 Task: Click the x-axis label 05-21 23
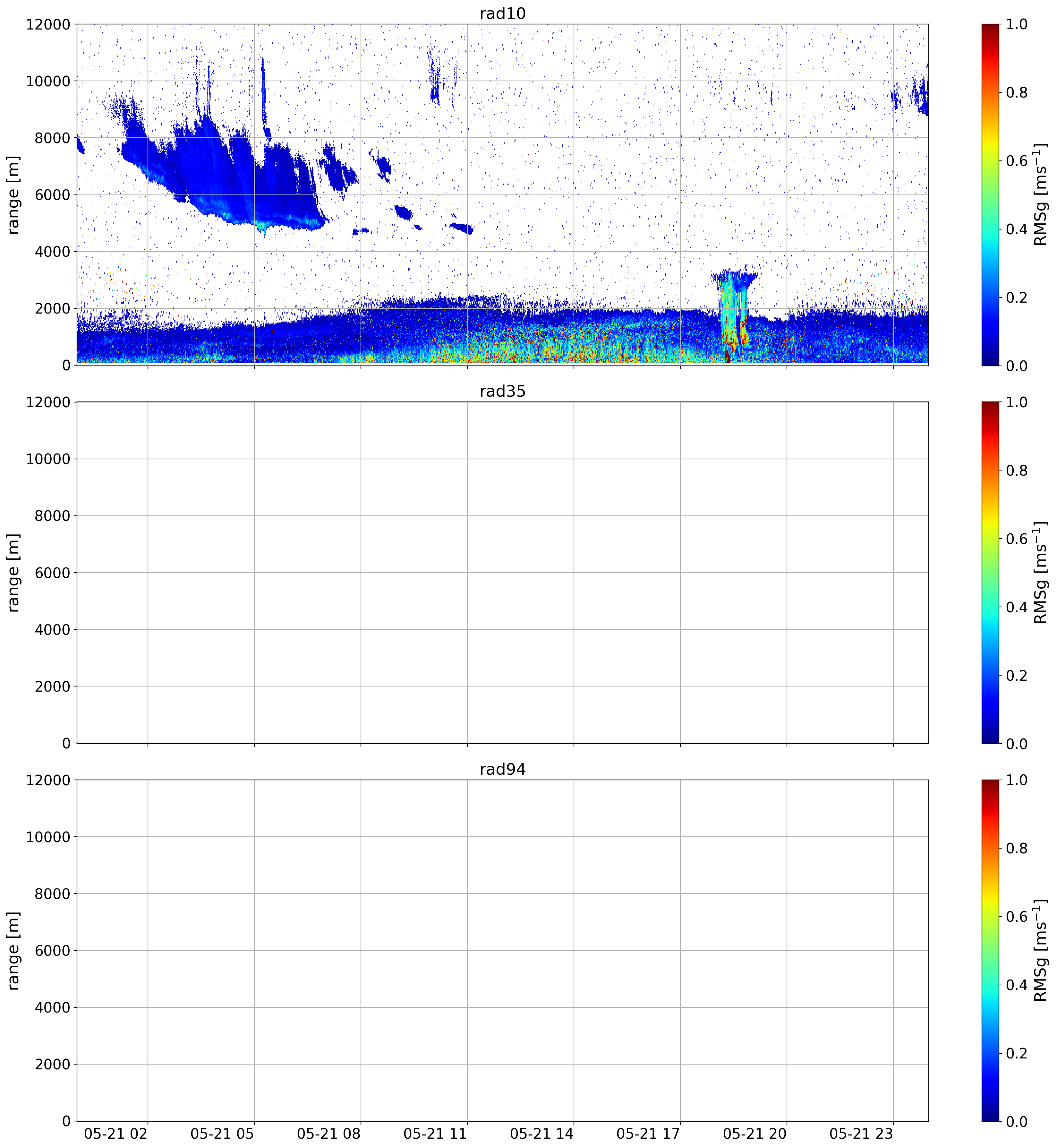click(x=861, y=1134)
